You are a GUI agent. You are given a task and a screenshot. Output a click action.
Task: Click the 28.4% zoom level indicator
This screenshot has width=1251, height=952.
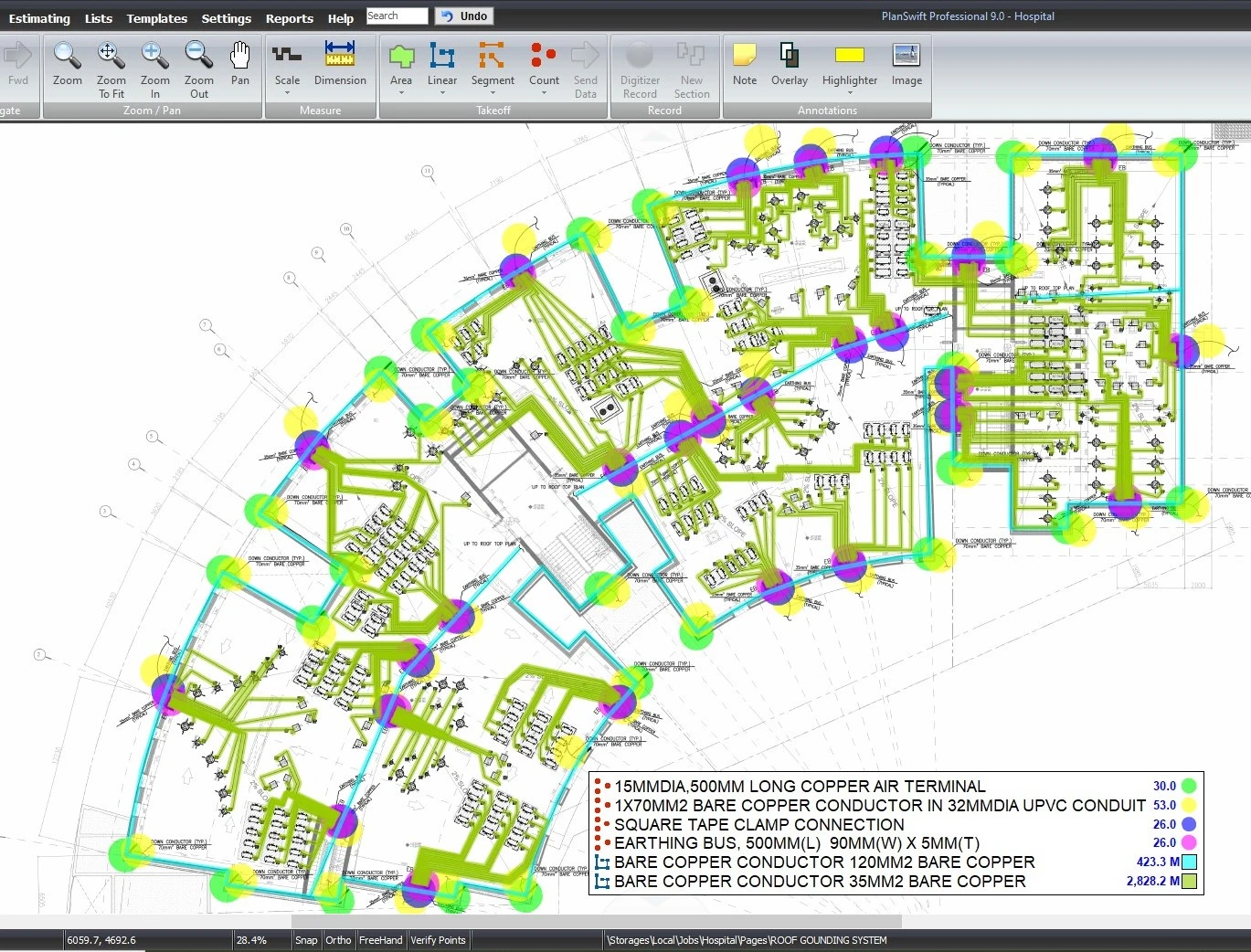pyautogui.click(x=251, y=940)
